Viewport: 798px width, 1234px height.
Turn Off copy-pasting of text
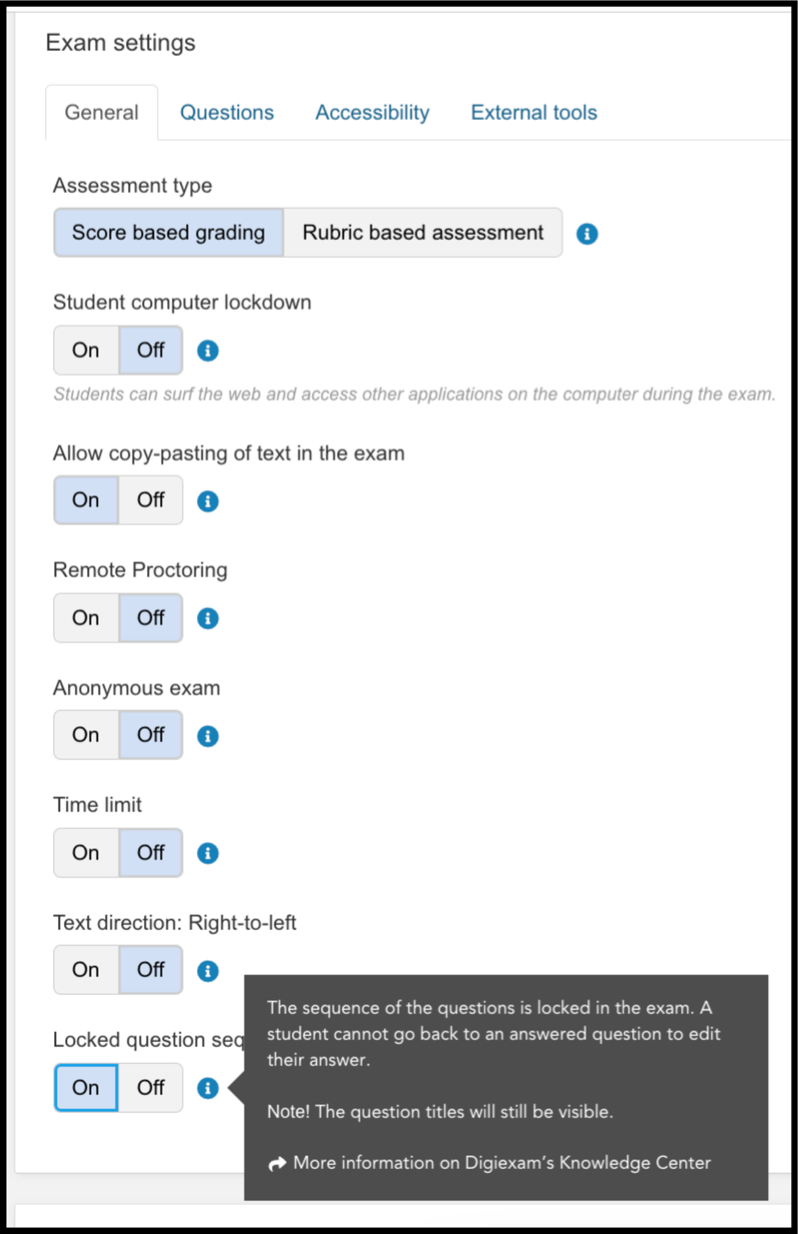[151, 500]
